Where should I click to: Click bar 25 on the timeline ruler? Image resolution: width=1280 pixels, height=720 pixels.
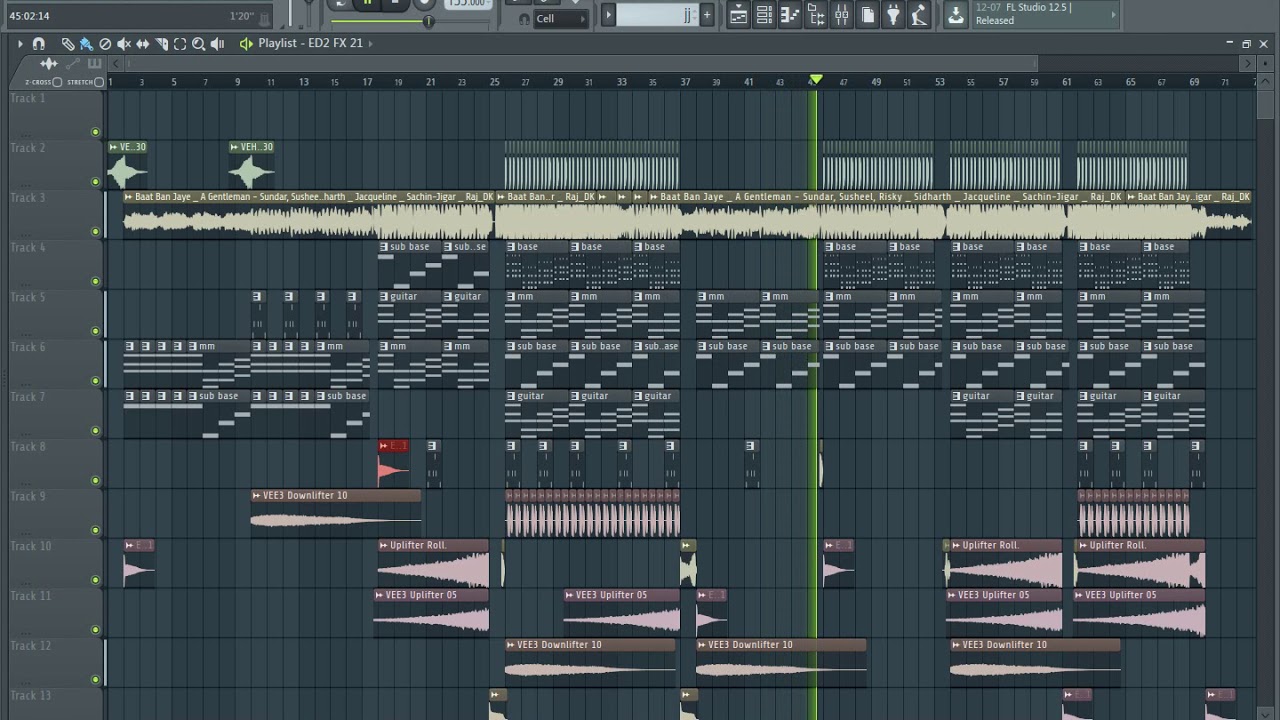click(495, 82)
